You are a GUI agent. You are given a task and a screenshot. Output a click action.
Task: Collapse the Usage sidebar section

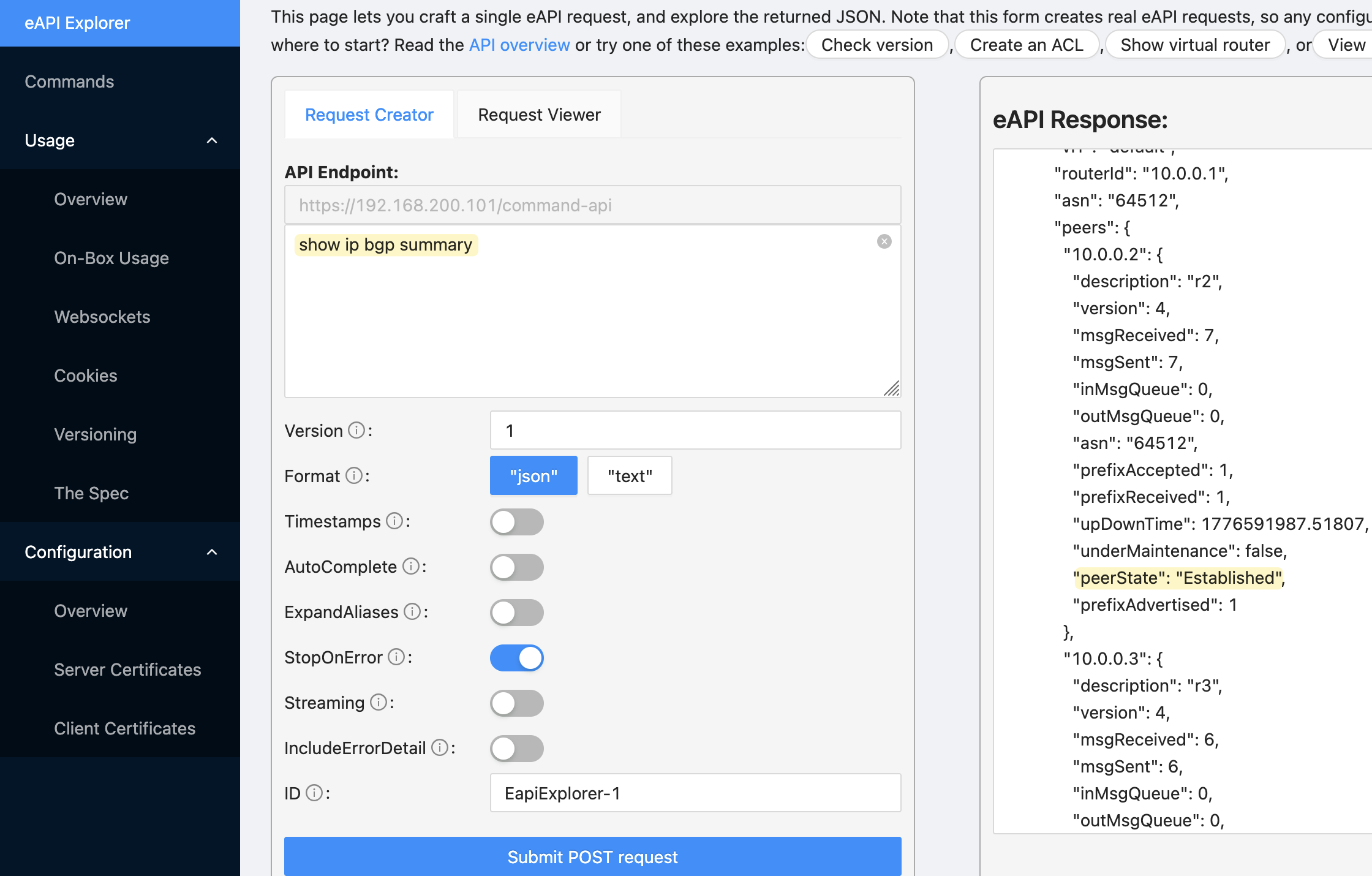212,140
